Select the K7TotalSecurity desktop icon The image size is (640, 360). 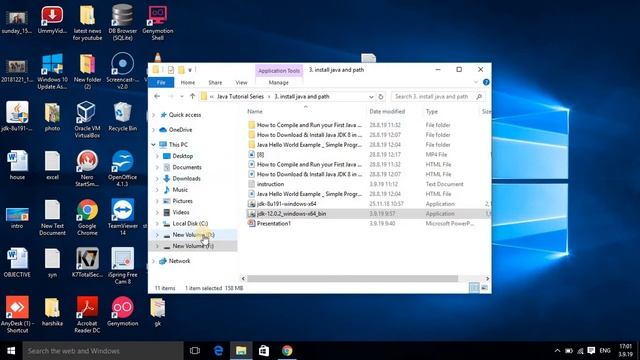87,263
